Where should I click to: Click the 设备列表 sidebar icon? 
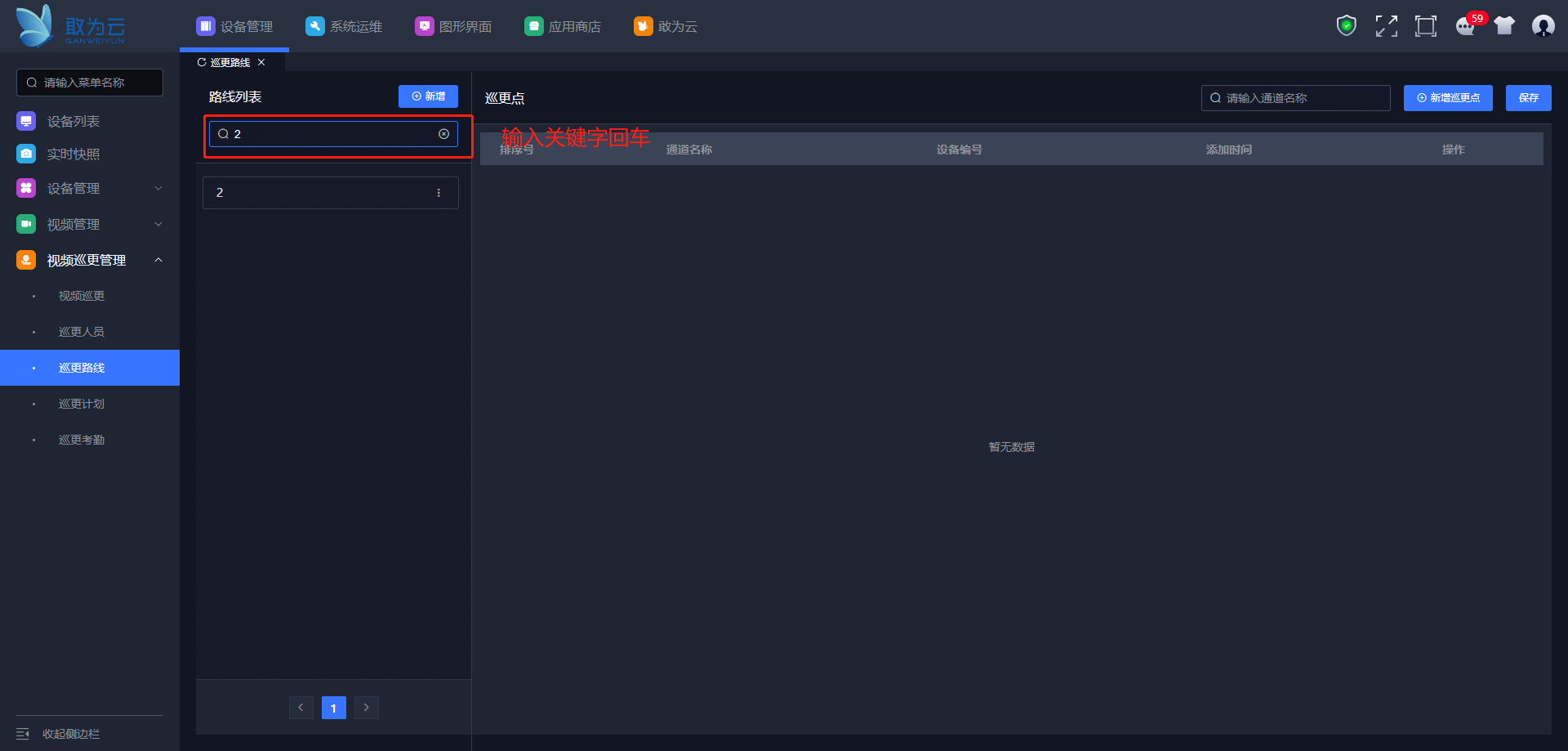pos(26,121)
